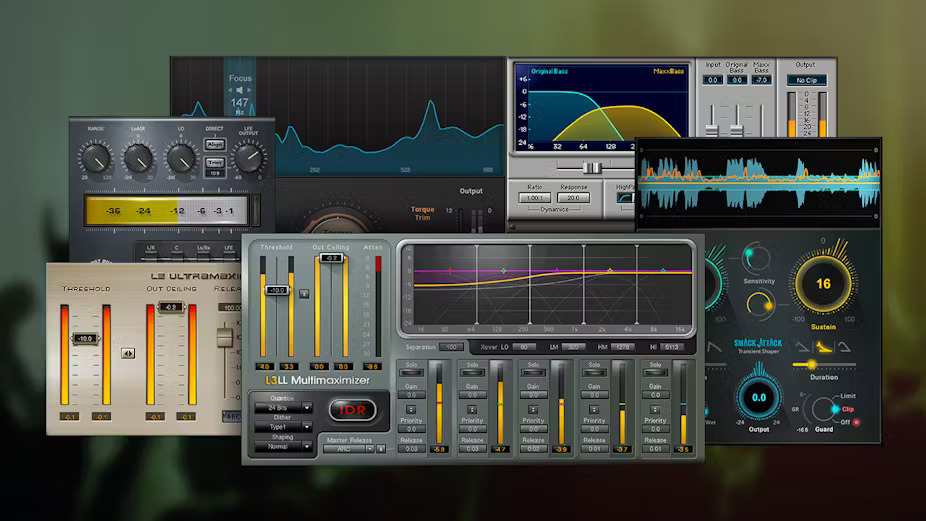Click the LFE Output knob
This screenshot has height=521, width=926.
coord(245,159)
